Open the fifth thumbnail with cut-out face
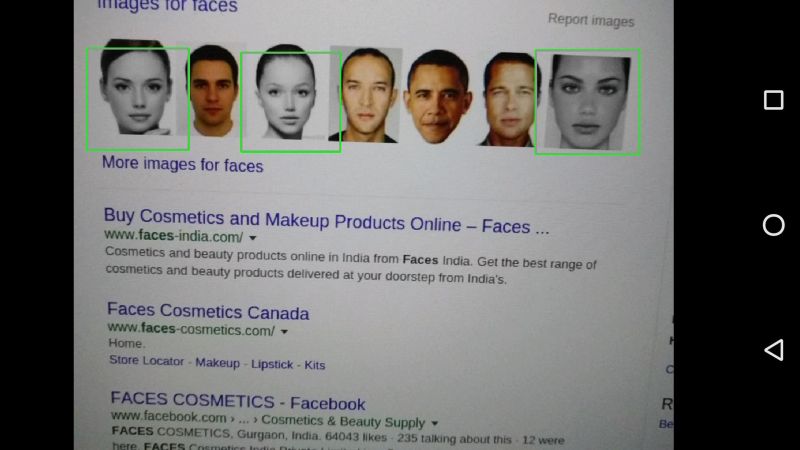This screenshot has height=450, width=800. click(438, 96)
